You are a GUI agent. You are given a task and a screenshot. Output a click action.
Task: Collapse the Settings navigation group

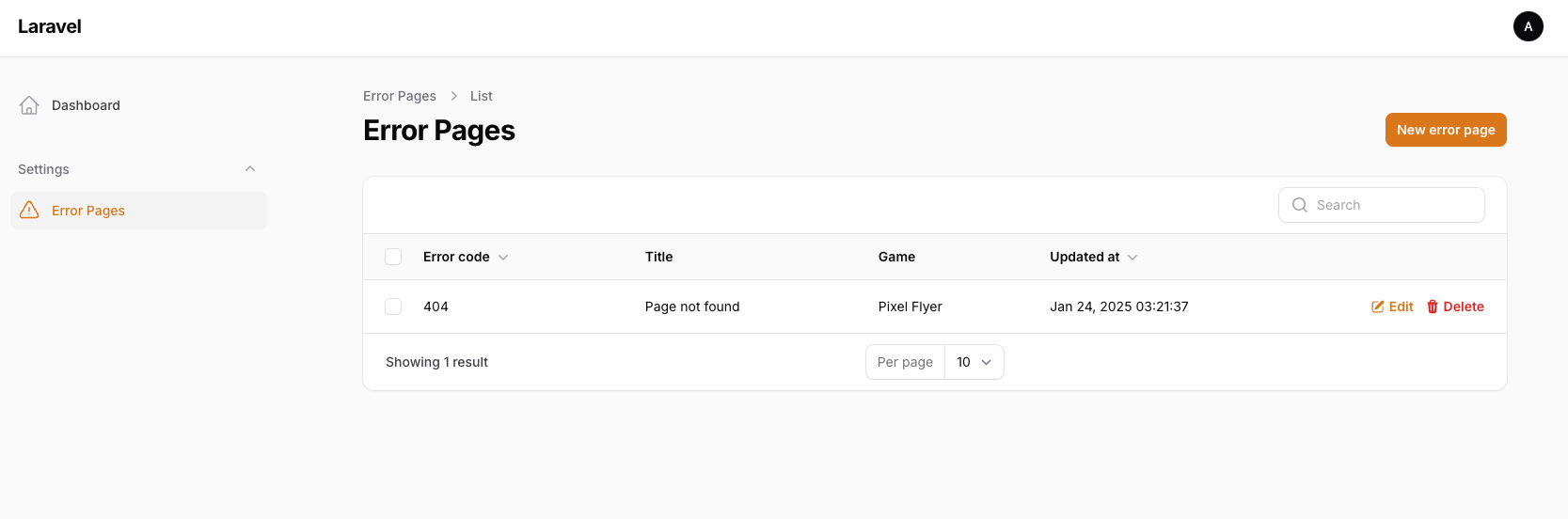[x=250, y=169]
